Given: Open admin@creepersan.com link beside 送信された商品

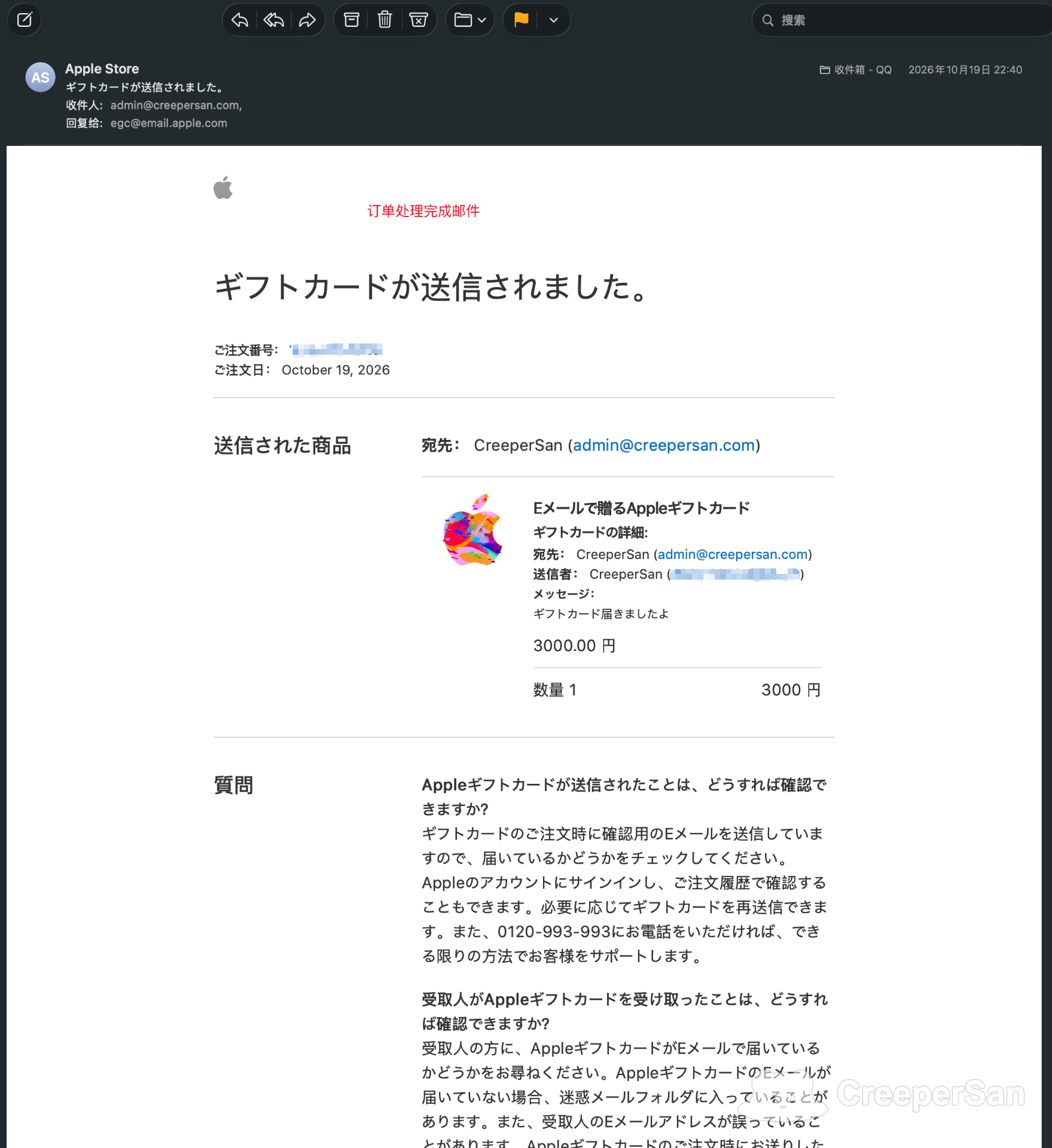Looking at the screenshot, I should pos(664,445).
